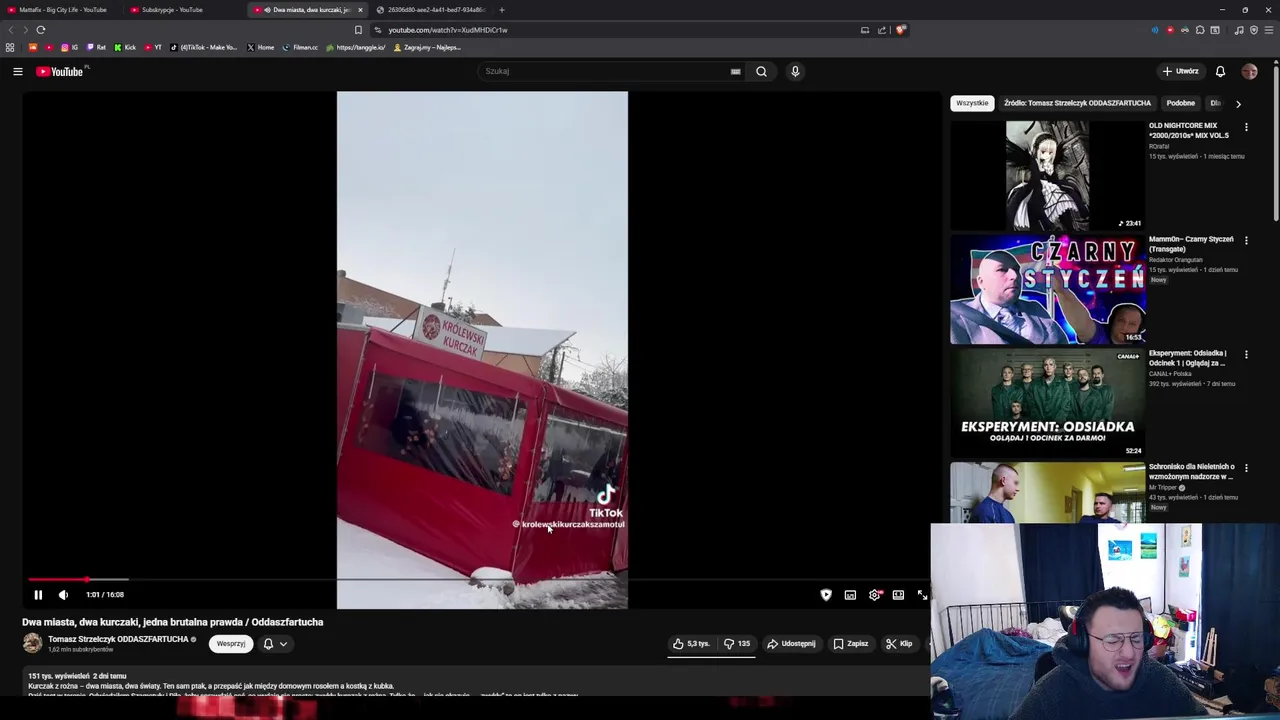Create a clip with the Klip button

(x=899, y=644)
